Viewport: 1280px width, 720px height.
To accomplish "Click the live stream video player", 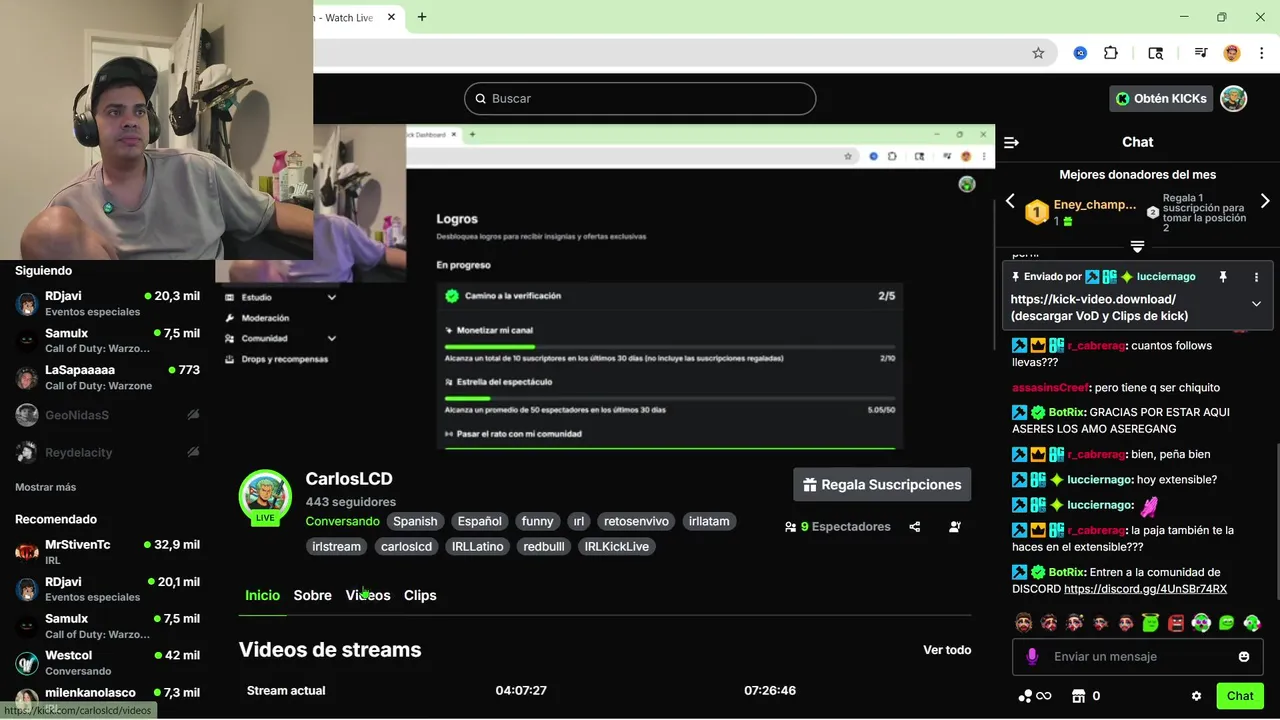I will (x=604, y=287).
